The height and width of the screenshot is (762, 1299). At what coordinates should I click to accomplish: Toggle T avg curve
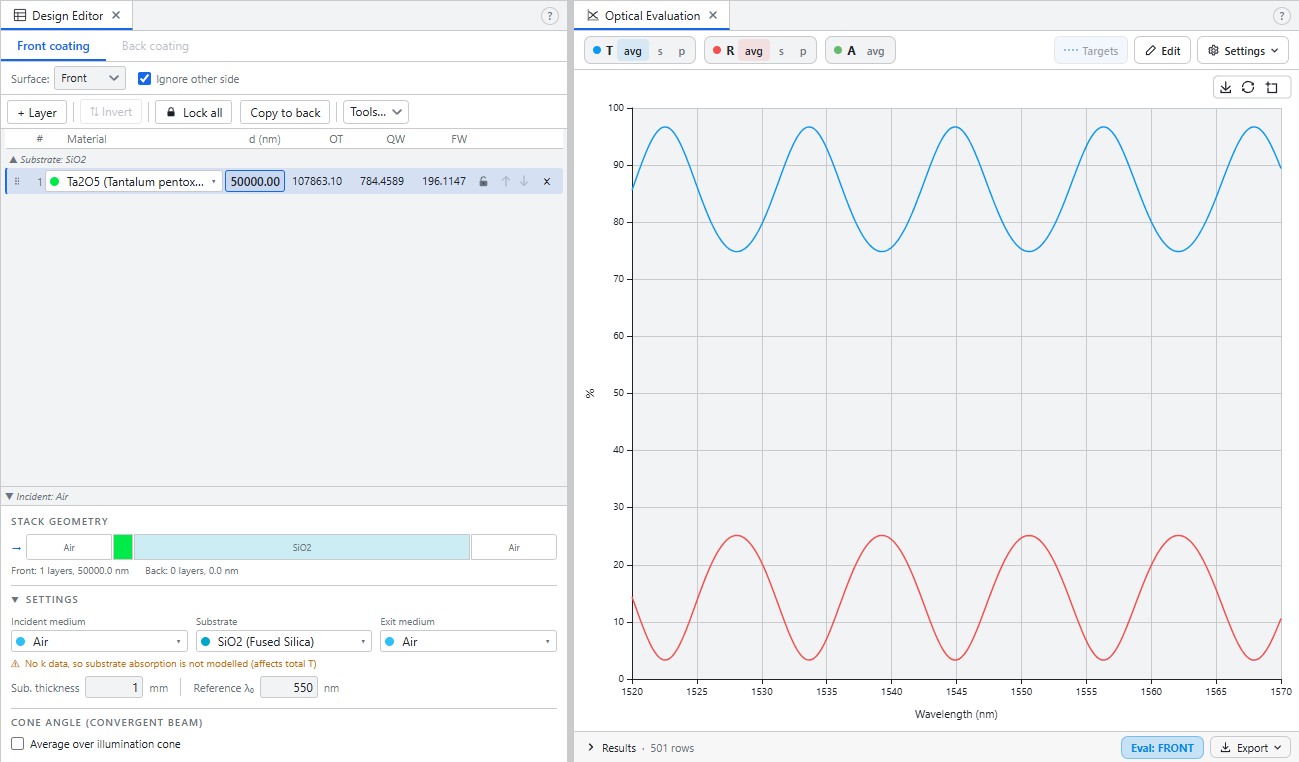coord(633,51)
